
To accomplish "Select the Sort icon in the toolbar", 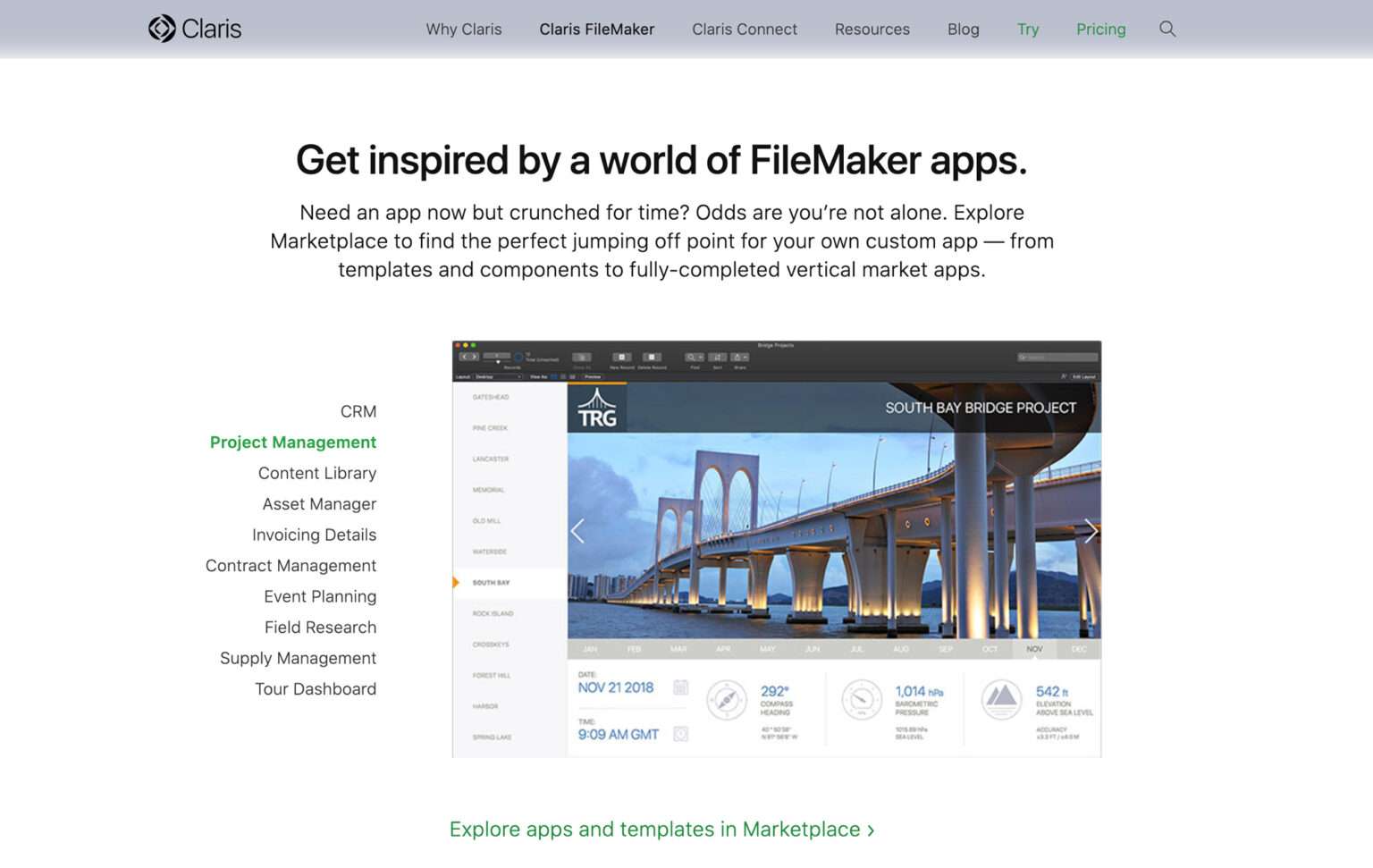I will pos(717,357).
